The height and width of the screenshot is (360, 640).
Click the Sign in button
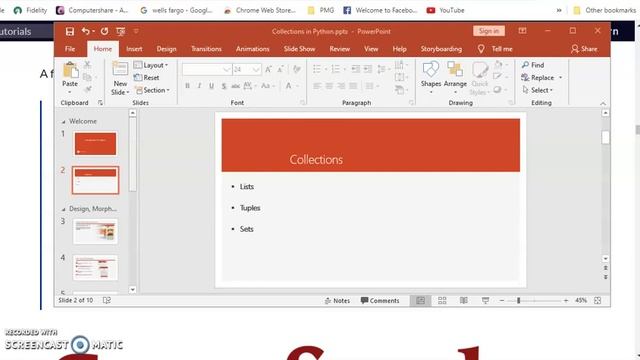[x=489, y=31]
